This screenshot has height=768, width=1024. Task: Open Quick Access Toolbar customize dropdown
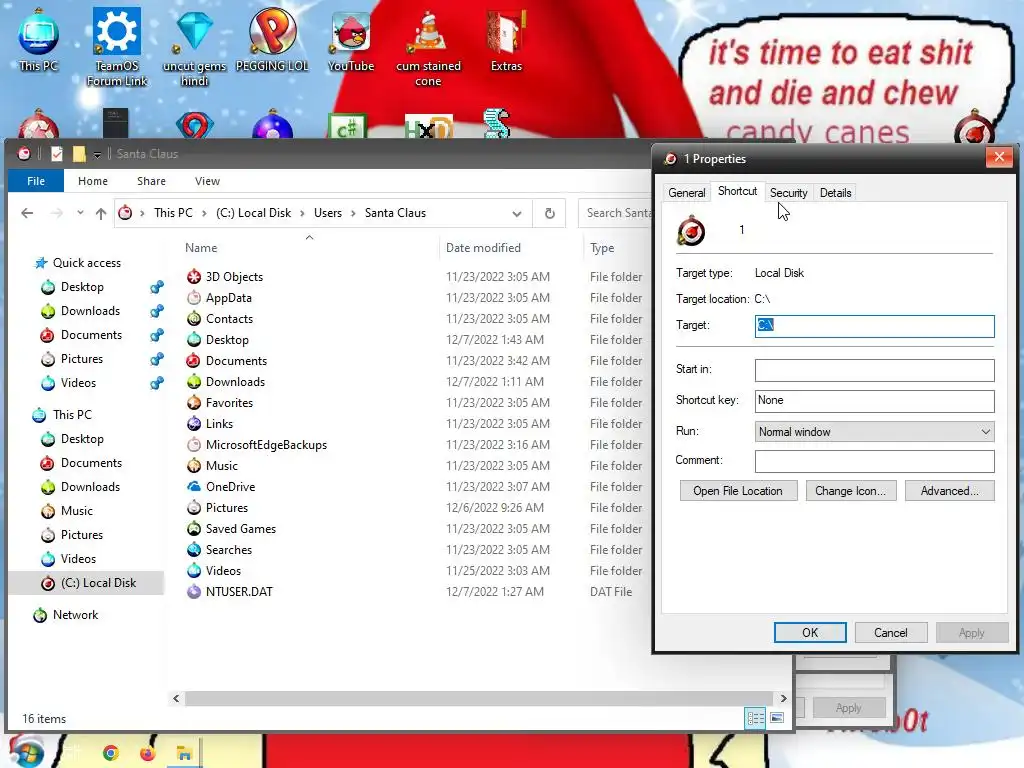[x=97, y=155]
